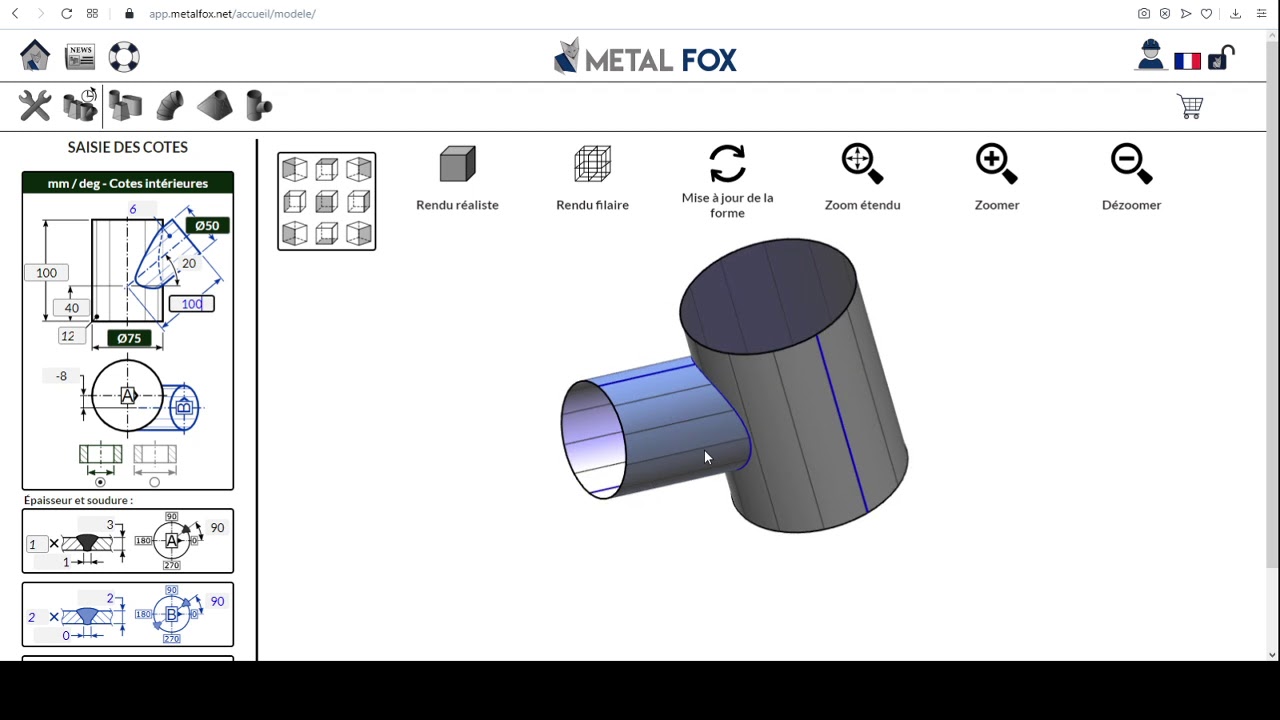Edit piece A thickness field showing 1
Screen dimensions: 1280x720
click(37, 544)
